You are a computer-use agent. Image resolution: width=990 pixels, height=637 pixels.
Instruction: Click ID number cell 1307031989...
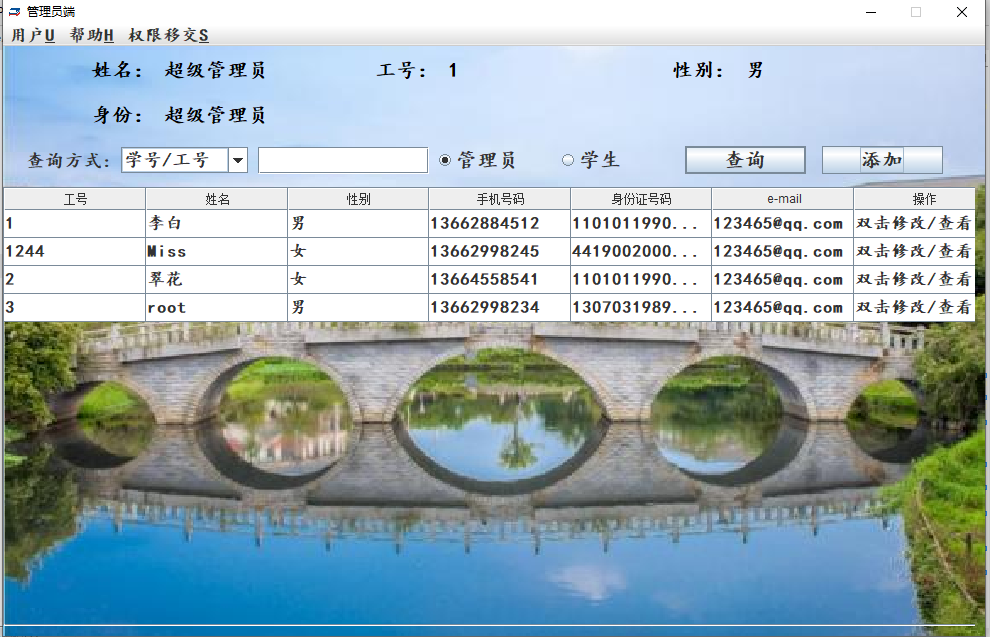pos(641,307)
